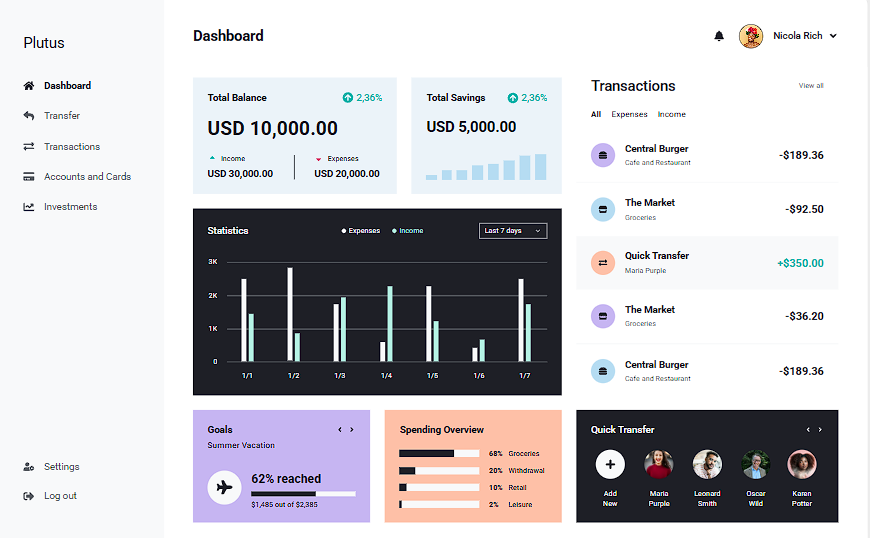This screenshot has height=538, width=870.
Task: Click the Settings user-gear icon
Action: [29, 467]
